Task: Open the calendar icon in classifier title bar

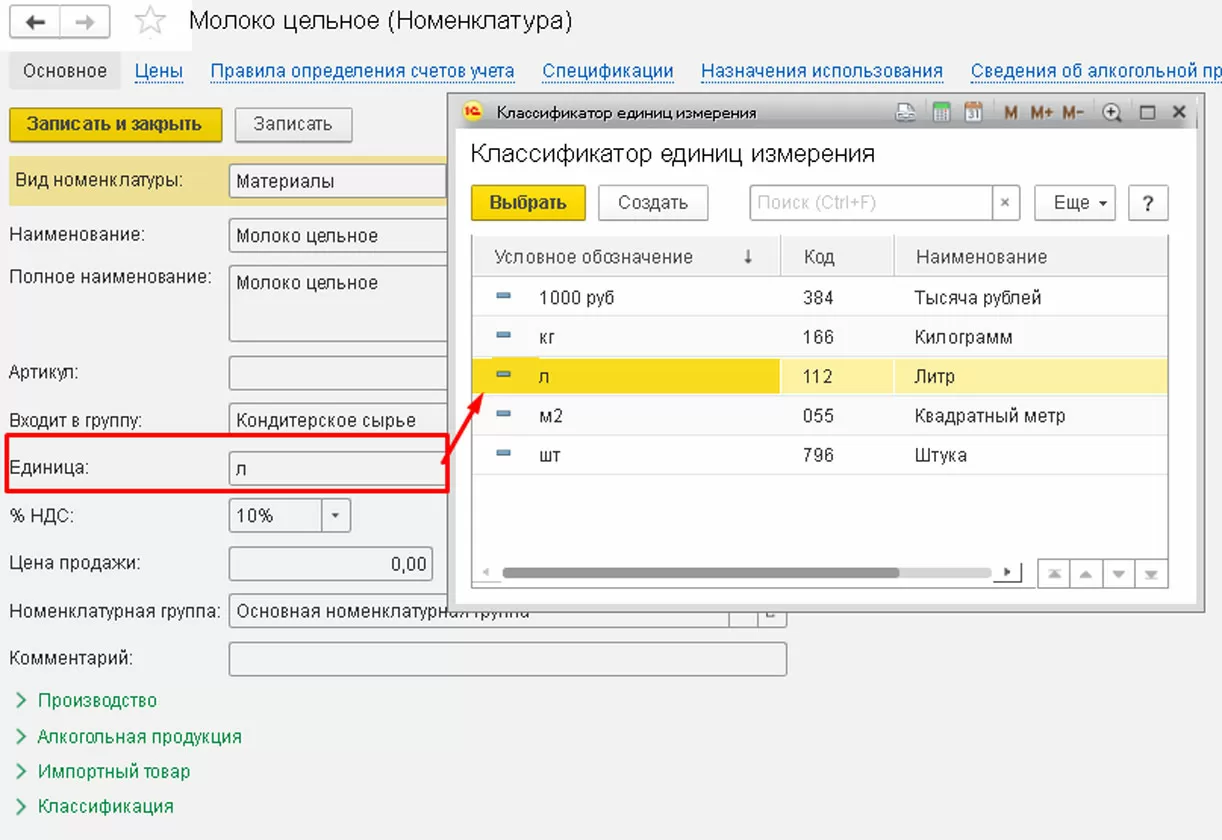Action: [972, 113]
